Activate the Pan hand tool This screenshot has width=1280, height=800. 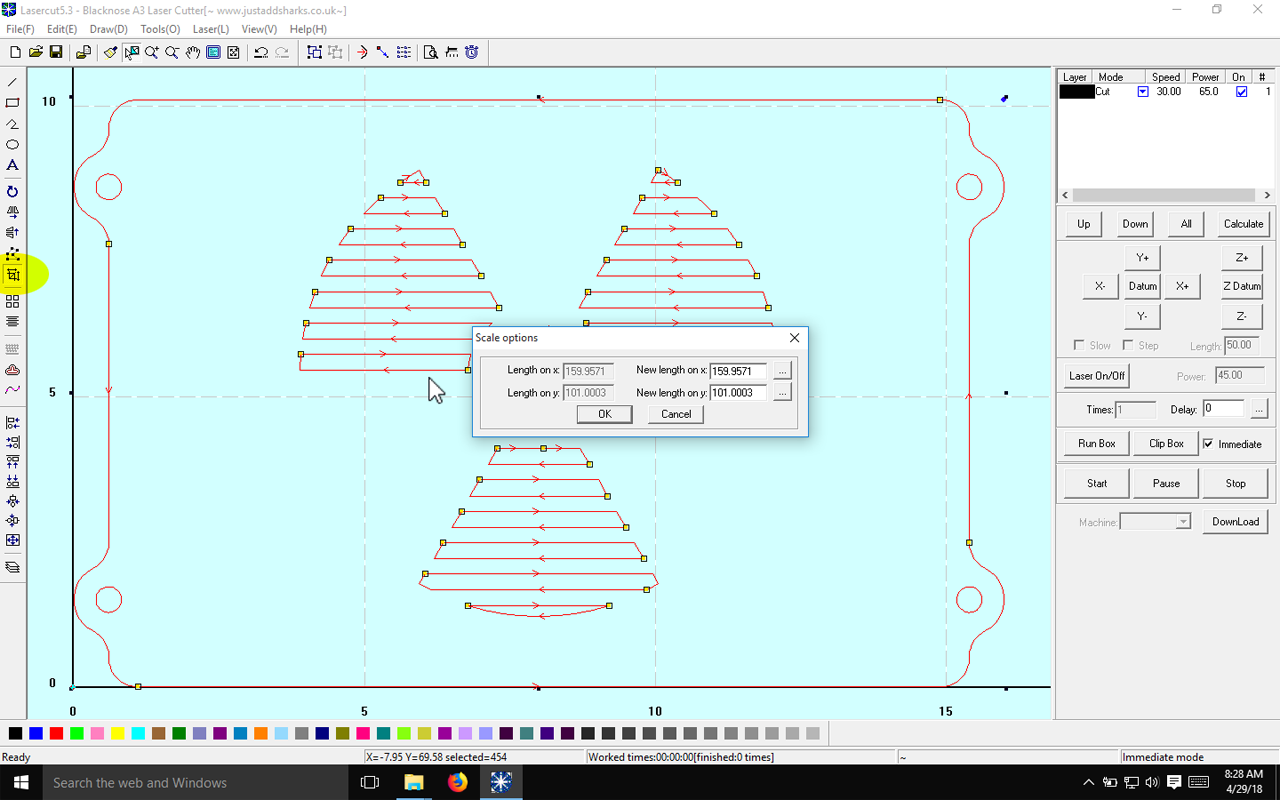pos(192,53)
